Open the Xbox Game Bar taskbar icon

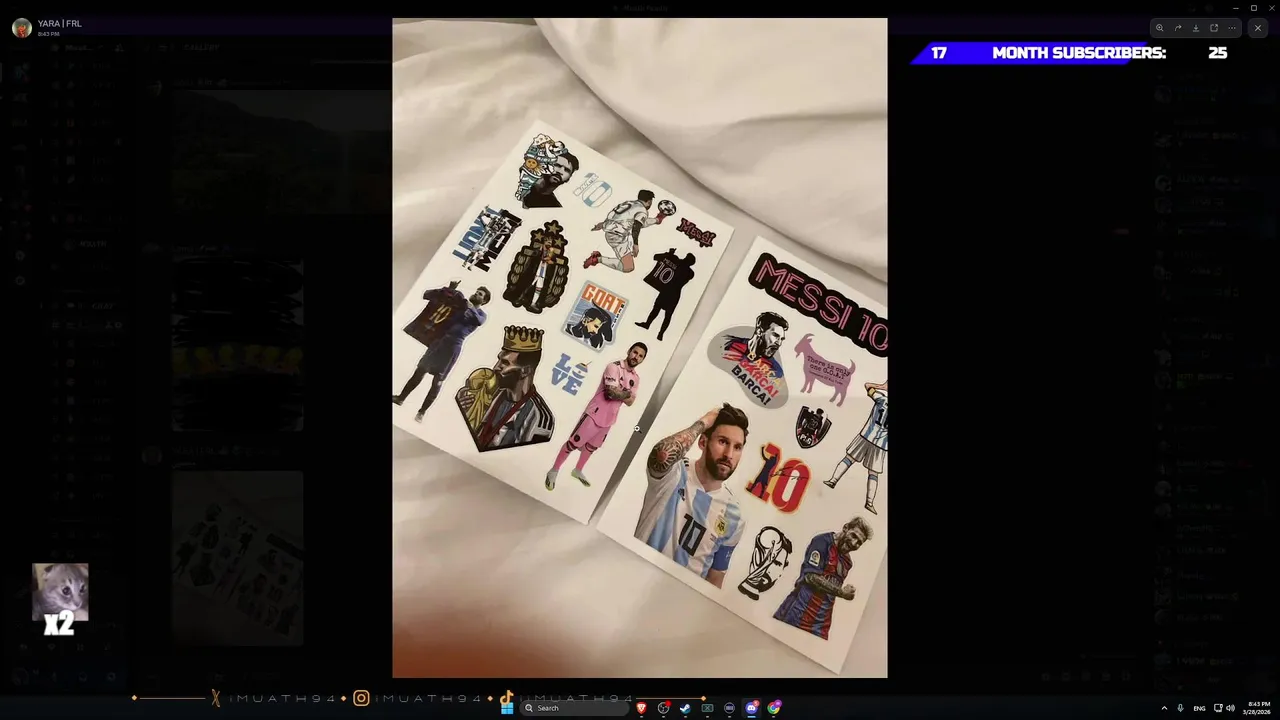pyautogui.click(x=707, y=708)
